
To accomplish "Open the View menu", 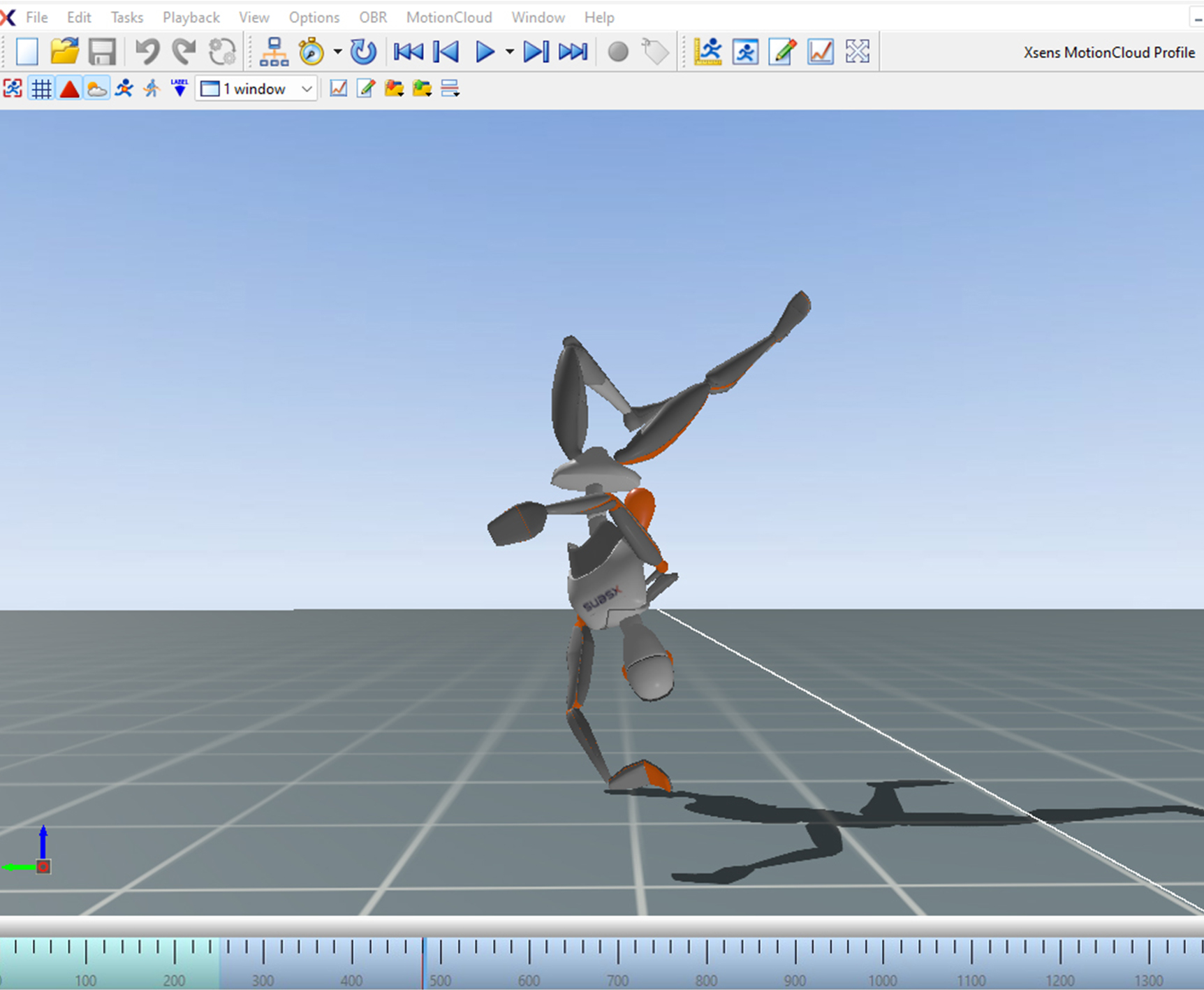I will [254, 17].
